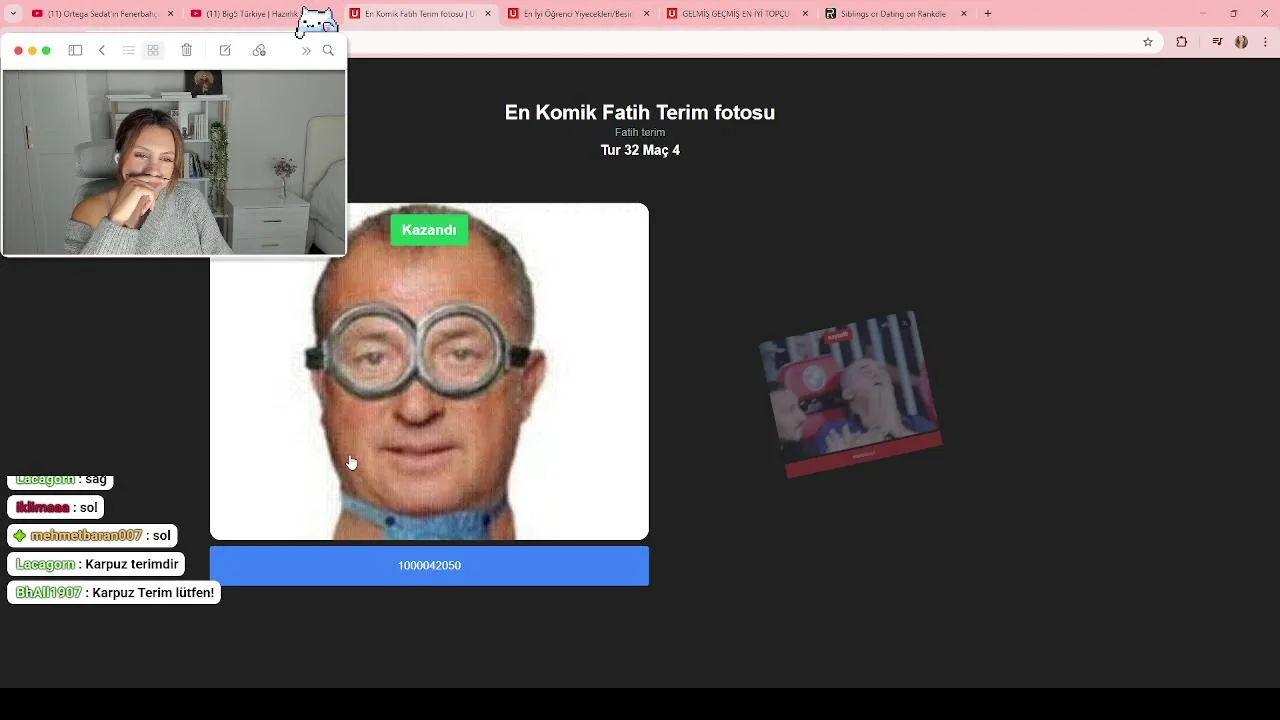This screenshot has height=720, width=1280.
Task: Toggle the sidebar in the overlay window
Action: click(75, 50)
